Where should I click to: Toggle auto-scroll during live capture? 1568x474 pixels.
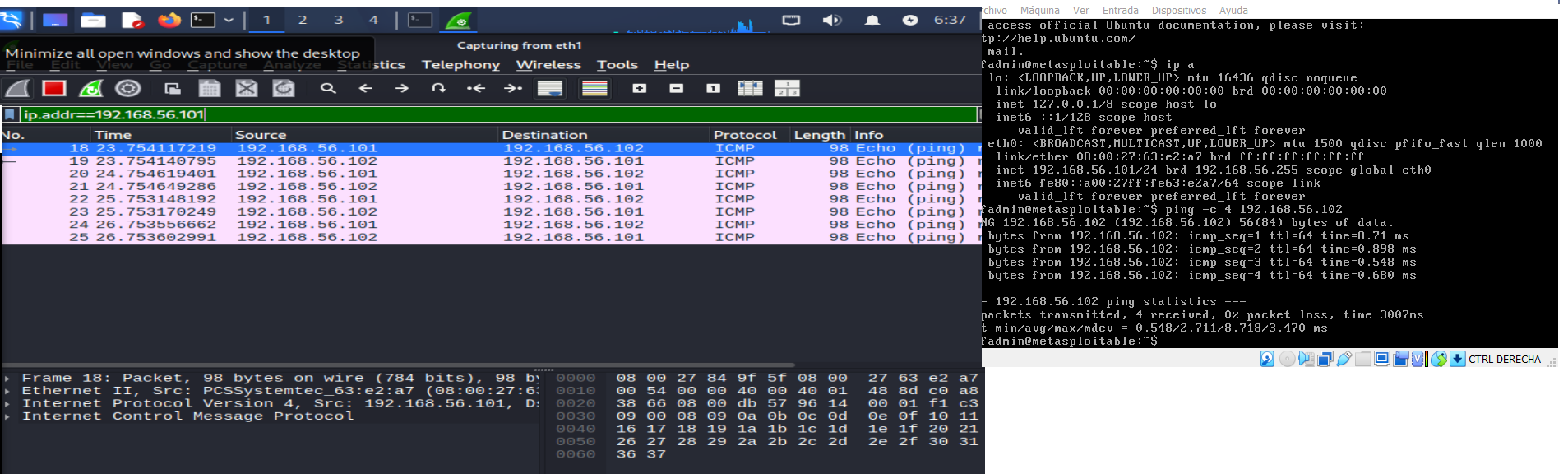tap(550, 88)
